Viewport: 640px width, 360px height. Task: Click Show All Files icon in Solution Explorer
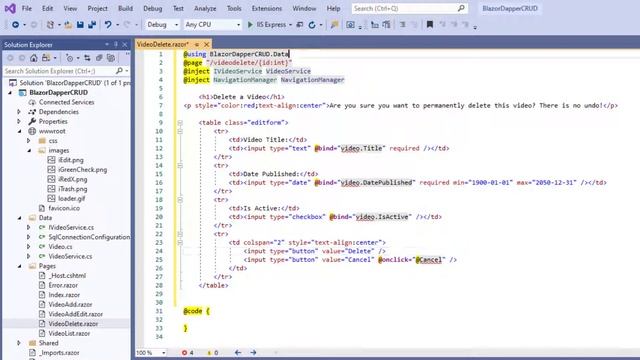(x=111, y=58)
